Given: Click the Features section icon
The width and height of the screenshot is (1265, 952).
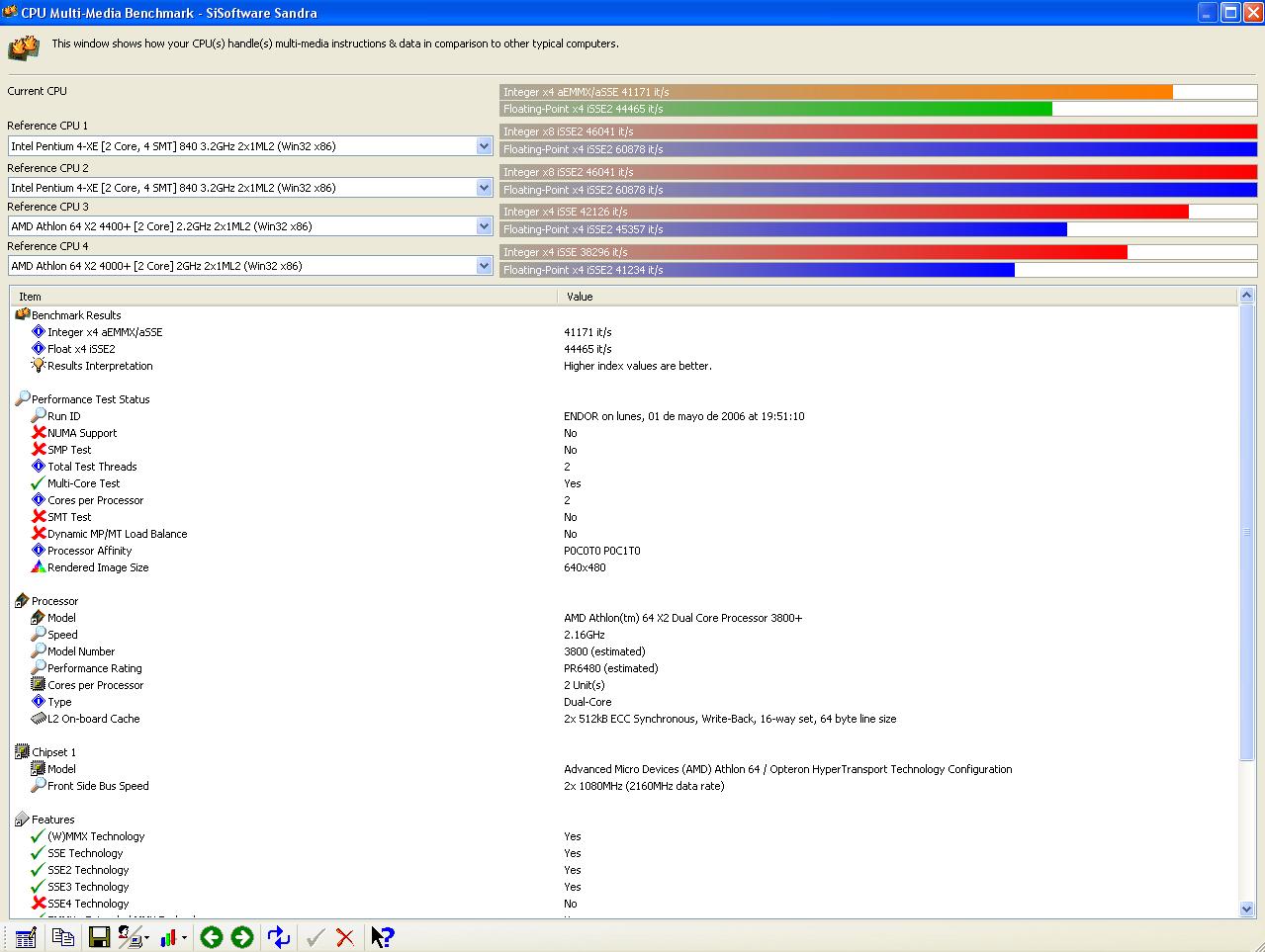Looking at the screenshot, I should tap(23, 819).
